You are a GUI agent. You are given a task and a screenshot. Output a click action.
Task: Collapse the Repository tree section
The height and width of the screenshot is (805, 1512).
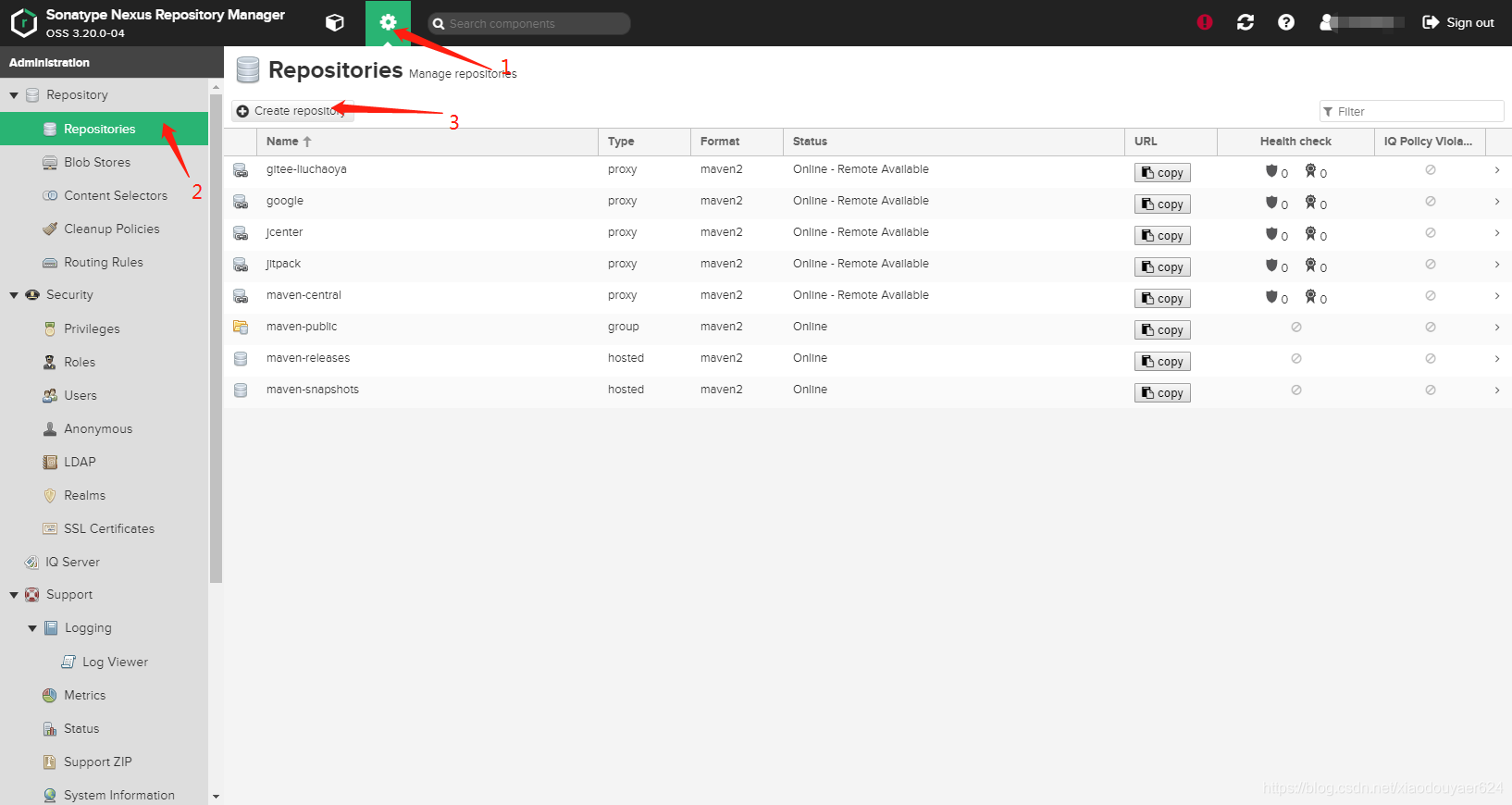[14, 95]
